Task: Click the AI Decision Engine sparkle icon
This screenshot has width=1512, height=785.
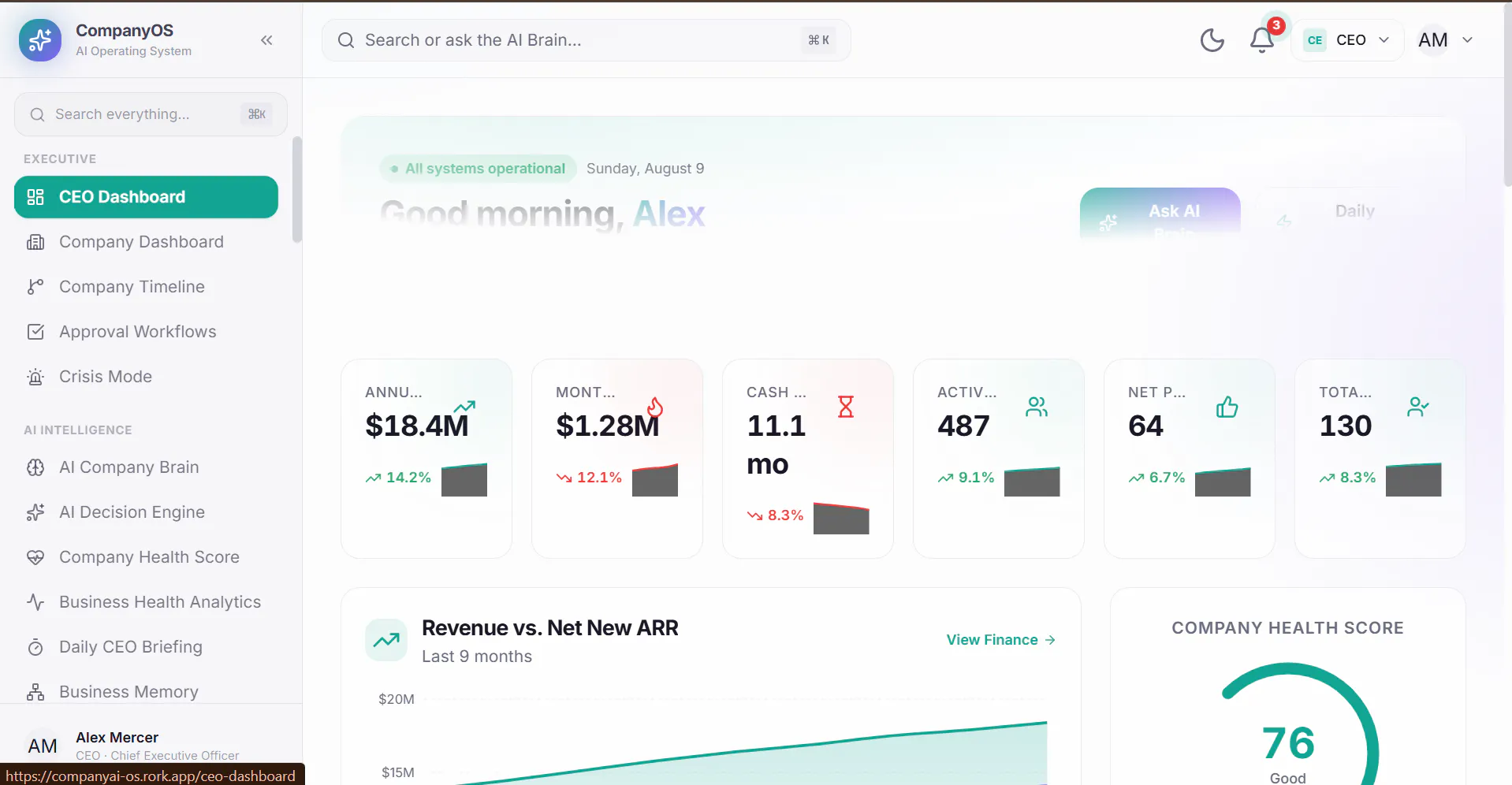Action: pyautogui.click(x=35, y=512)
